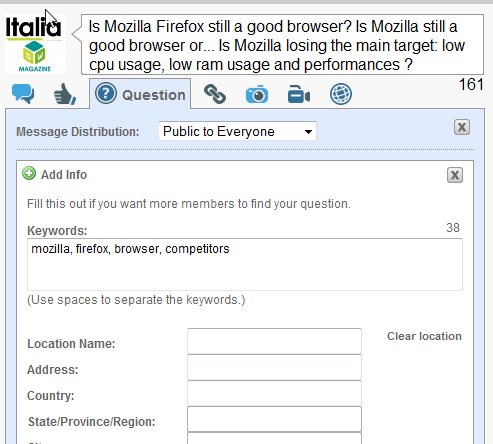This screenshot has width=493, height=444.
Task: Click the question mark icon
Action: (106, 94)
